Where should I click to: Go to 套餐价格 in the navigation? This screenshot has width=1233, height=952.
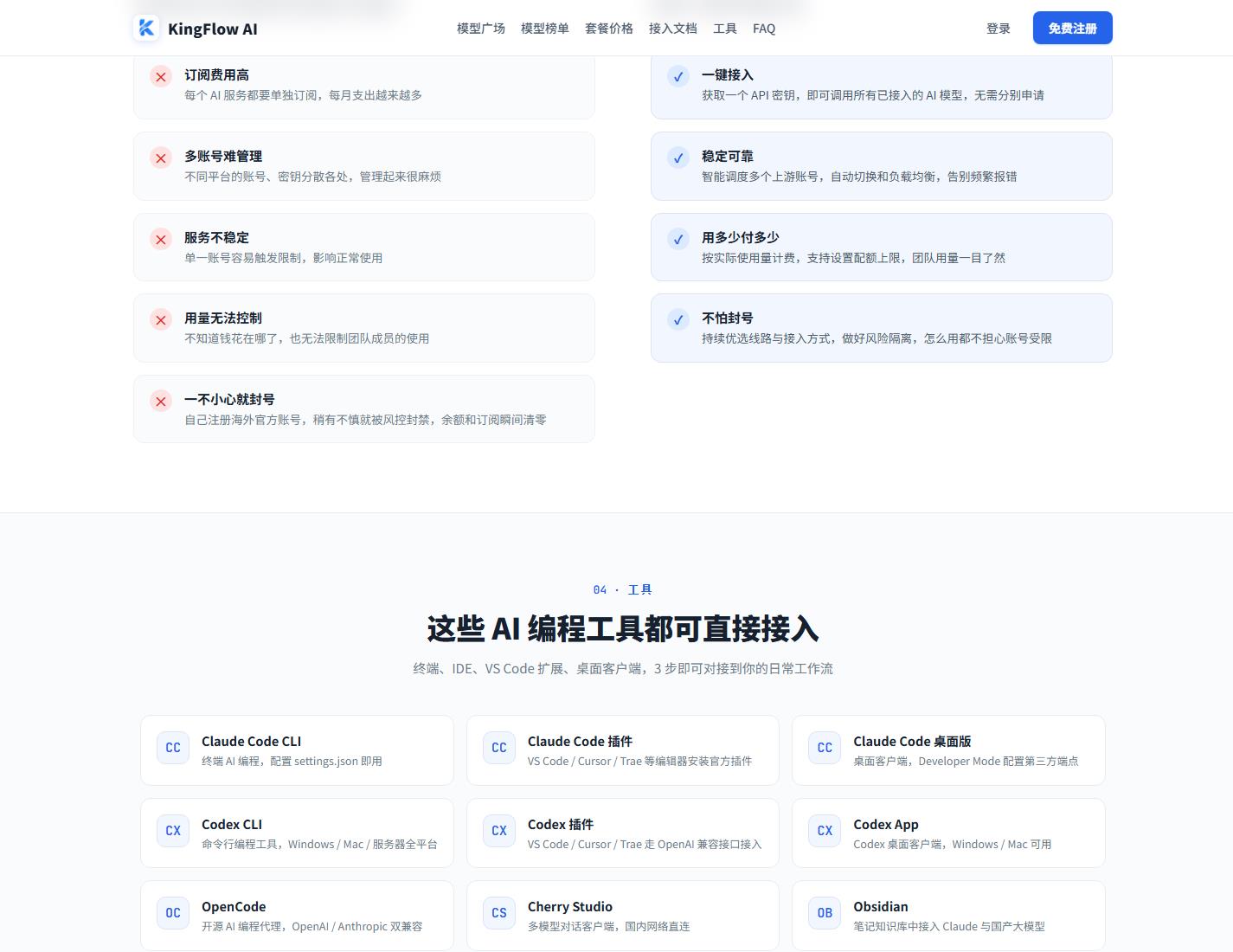pos(609,29)
